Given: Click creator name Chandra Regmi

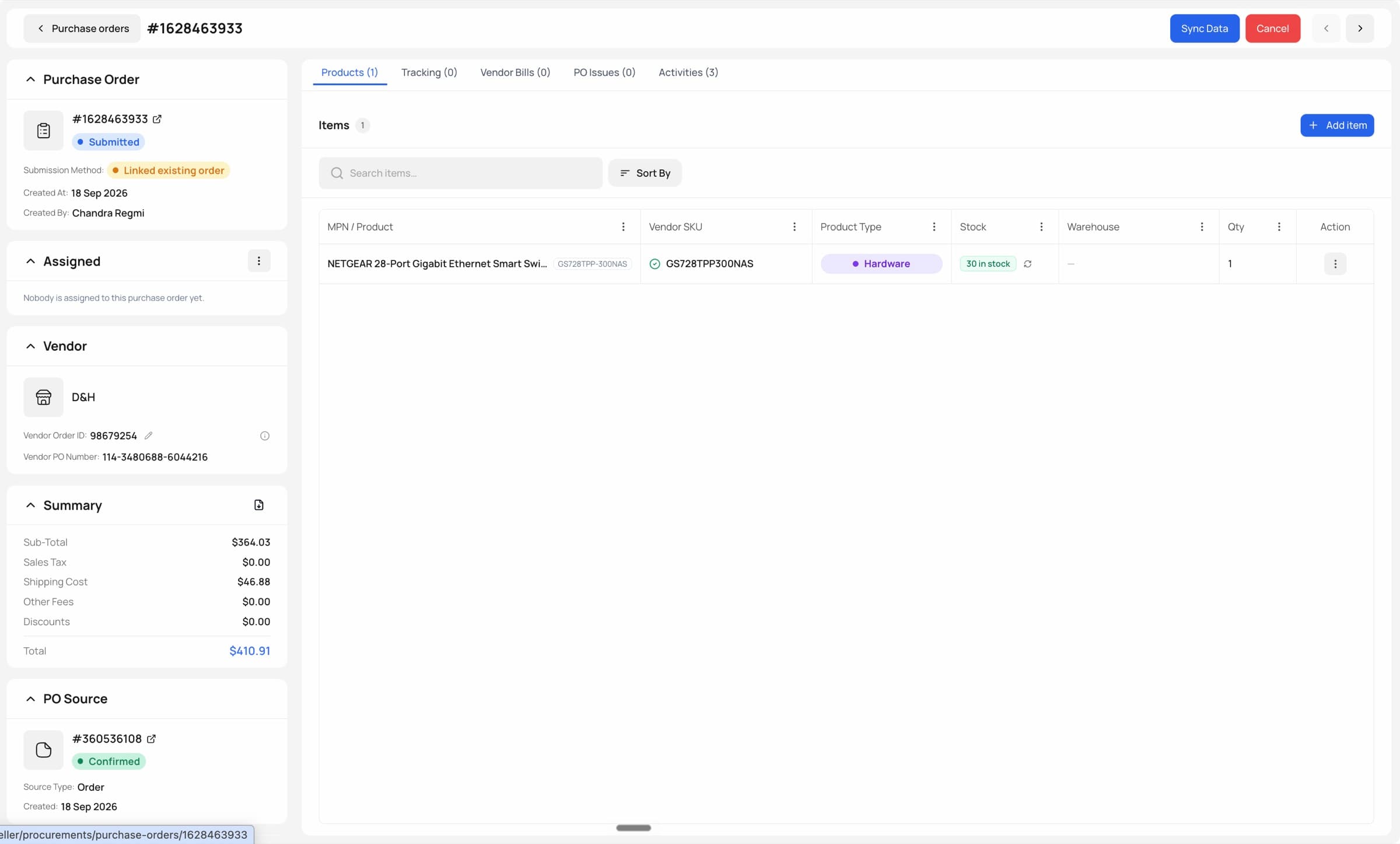Looking at the screenshot, I should [108, 213].
